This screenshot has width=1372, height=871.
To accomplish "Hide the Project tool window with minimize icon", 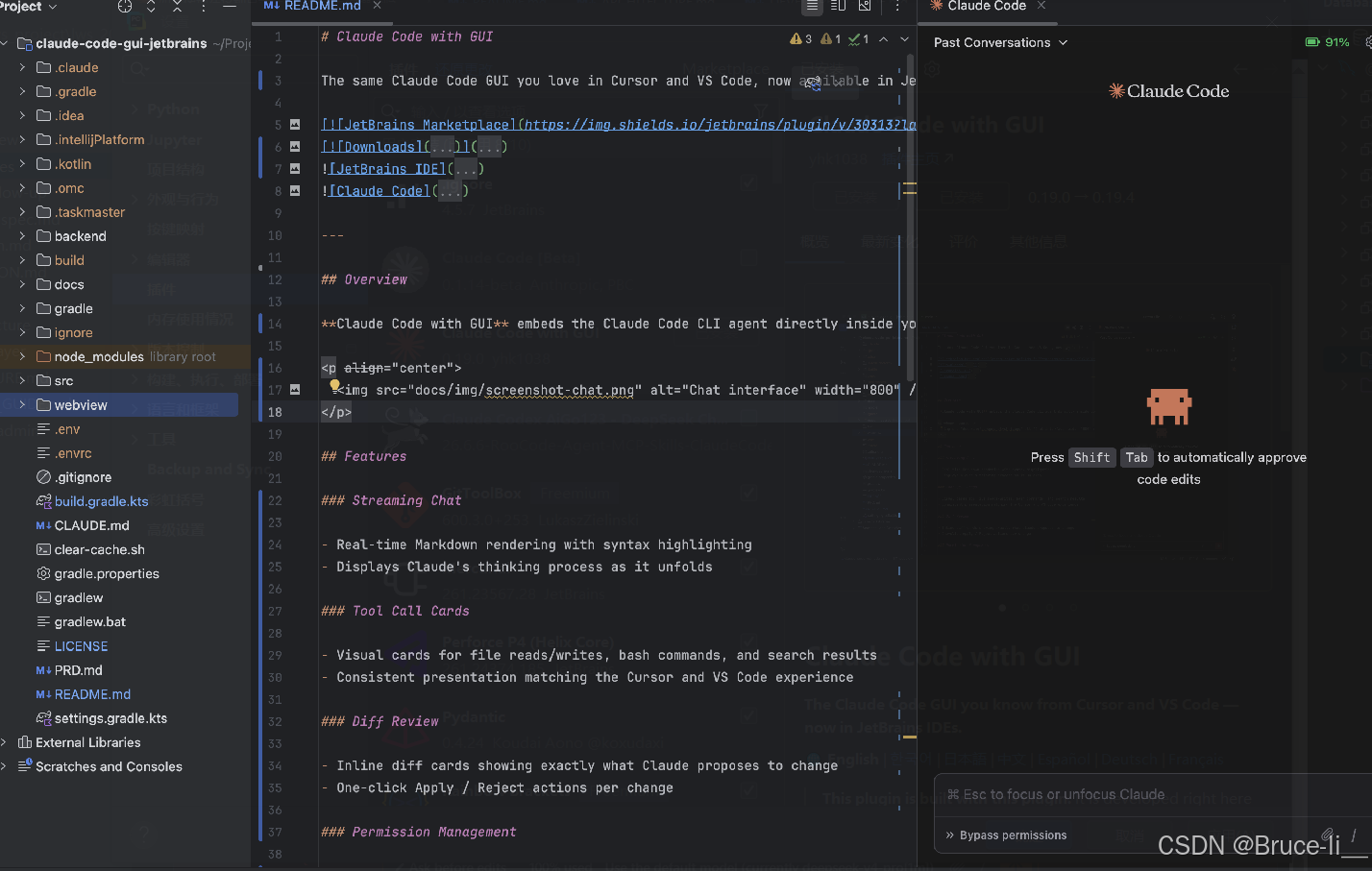I will tap(230, 7).
